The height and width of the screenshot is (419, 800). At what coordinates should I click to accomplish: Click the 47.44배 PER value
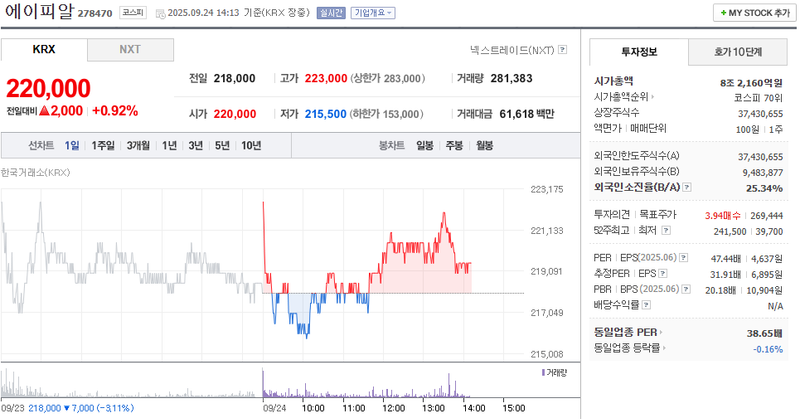[726, 259]
